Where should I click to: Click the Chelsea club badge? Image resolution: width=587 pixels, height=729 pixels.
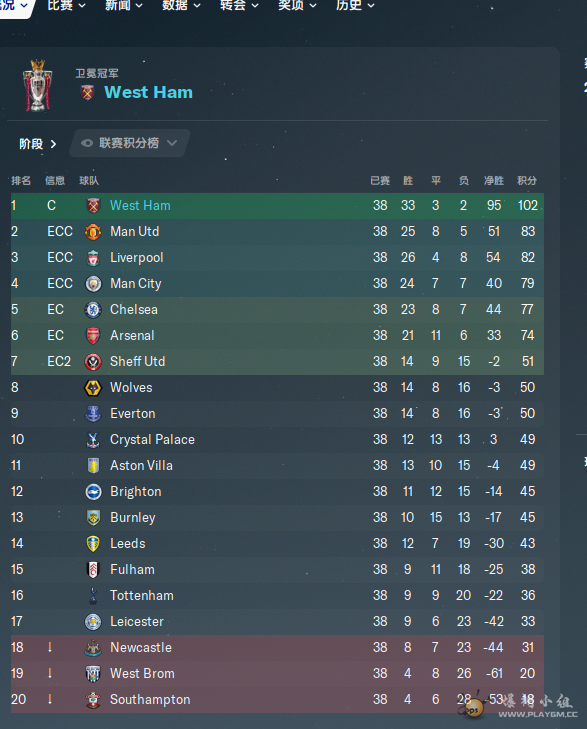pyautogui.click(x=93, y=310)
